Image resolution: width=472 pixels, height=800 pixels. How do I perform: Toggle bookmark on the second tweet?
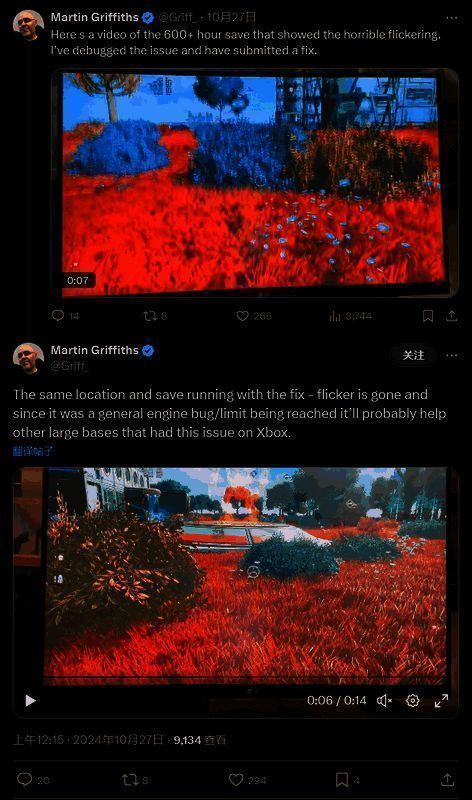click(341, 780)
